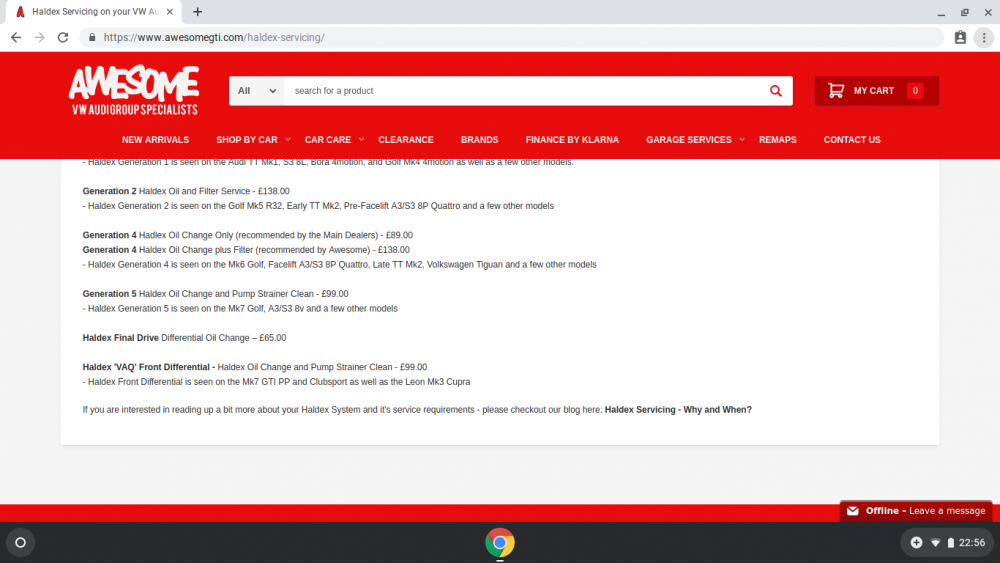This screenshot has width=1000, height=563.
Task: Open the launcher circle button
Action: point(20,543)
